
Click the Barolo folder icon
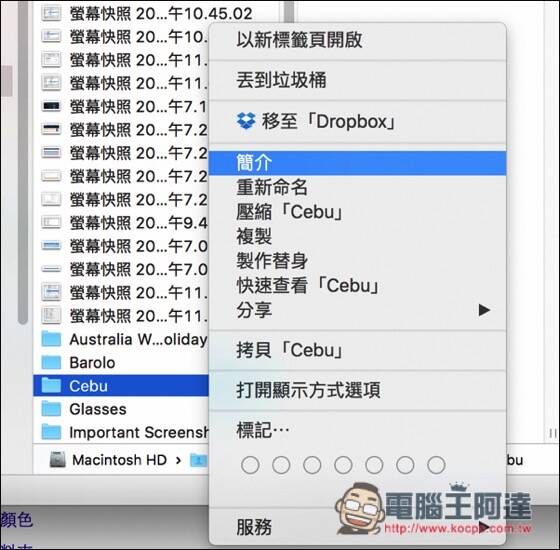tap(51, 362)
